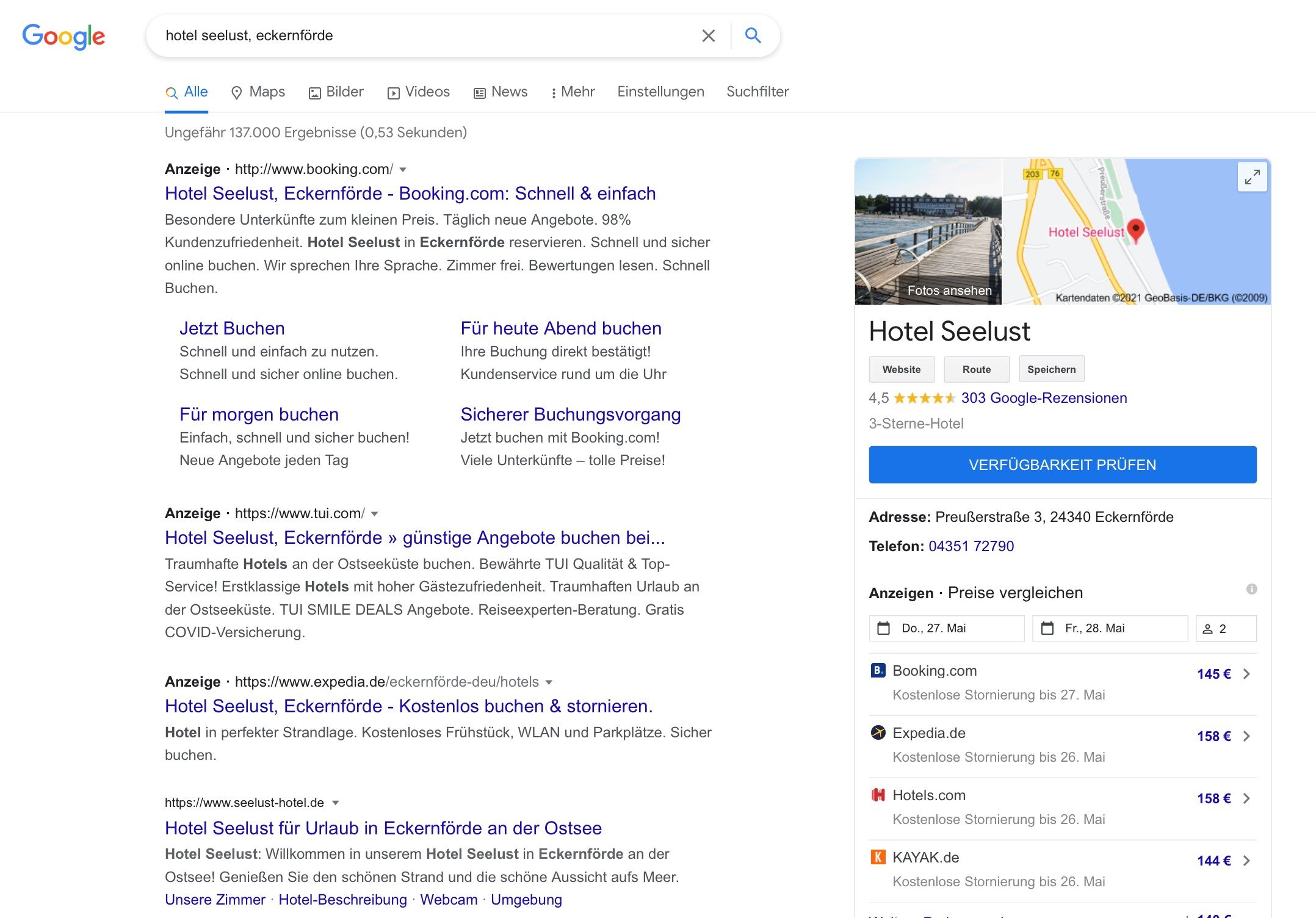
Task: Open 303 Google-Rezensionen link
Action: point(1044,398)
